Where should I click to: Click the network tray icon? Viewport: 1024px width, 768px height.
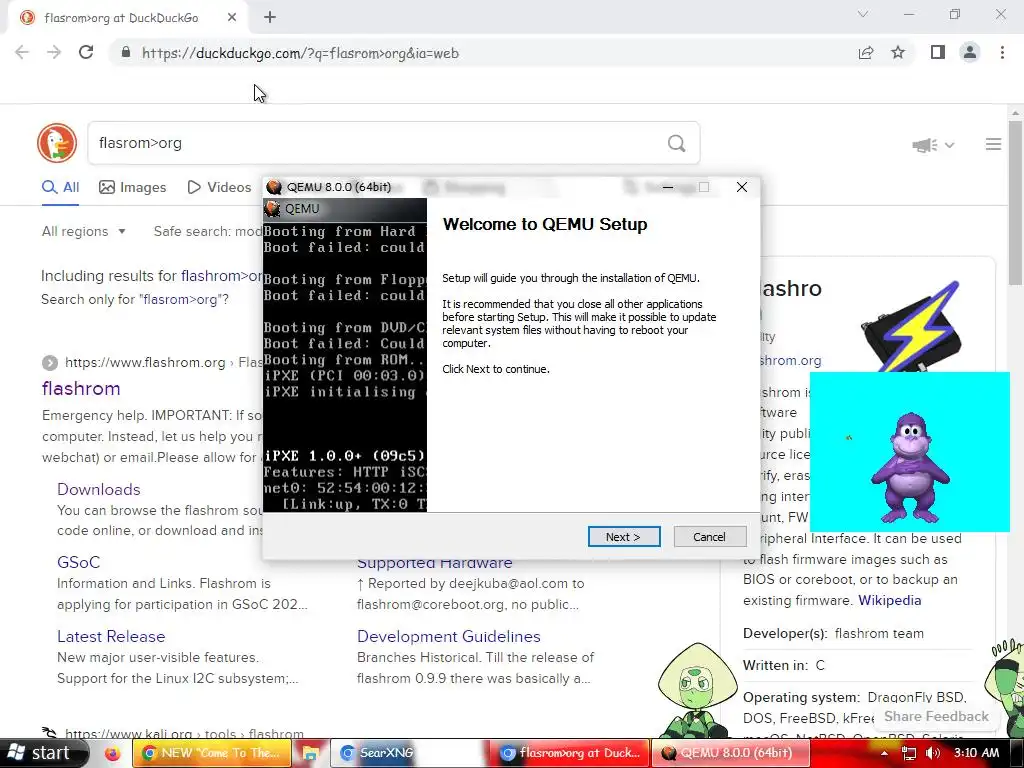[908, 753]
